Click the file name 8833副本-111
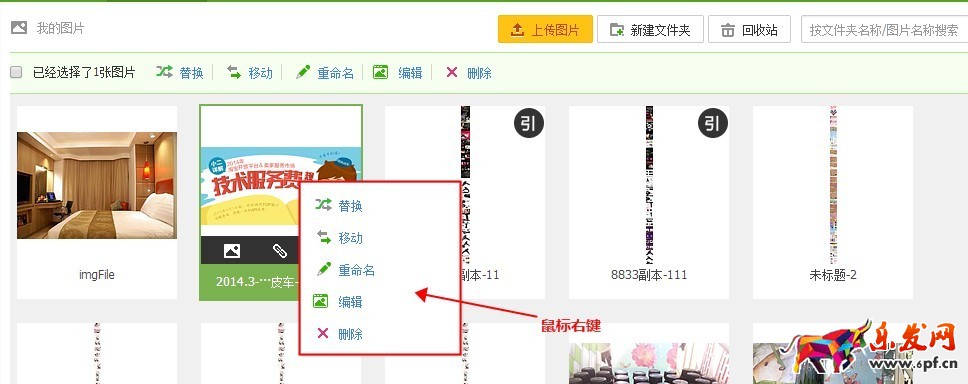The image size is (968, 384). pyautogui.click(x=649, y=275)
